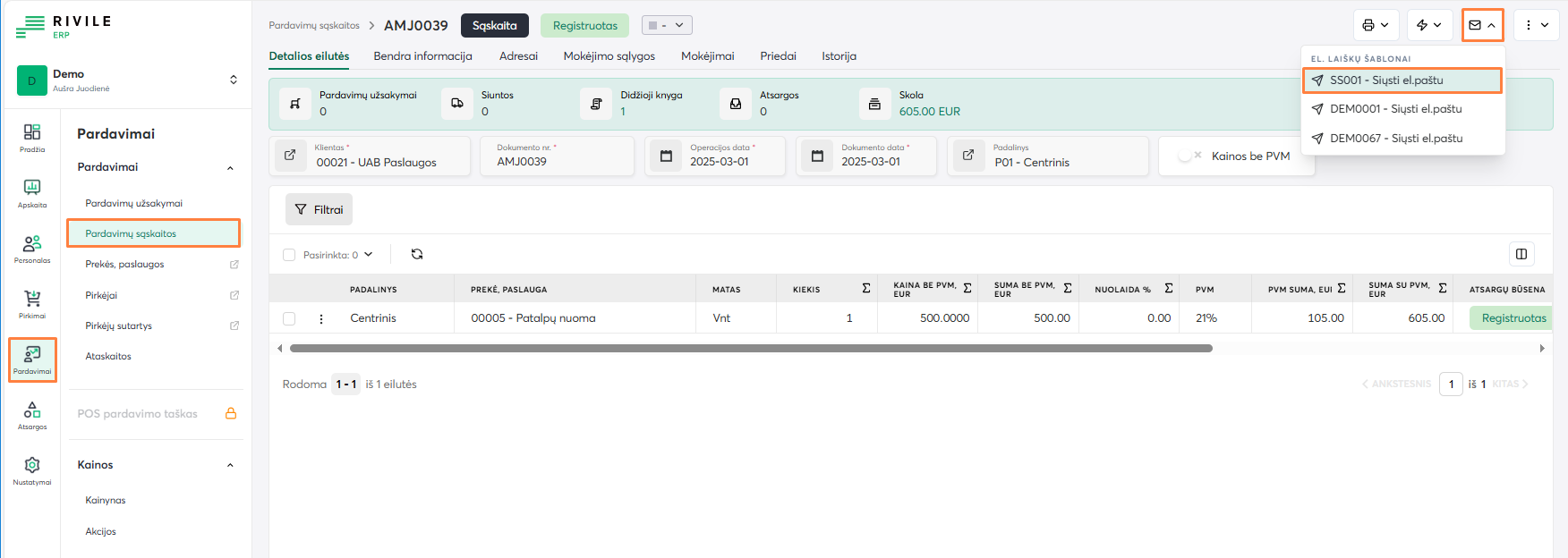The height and width of the screenshot is (558, 1568).
Task: Expand the print dropdown in the top bar
Action: (1376, 25)
